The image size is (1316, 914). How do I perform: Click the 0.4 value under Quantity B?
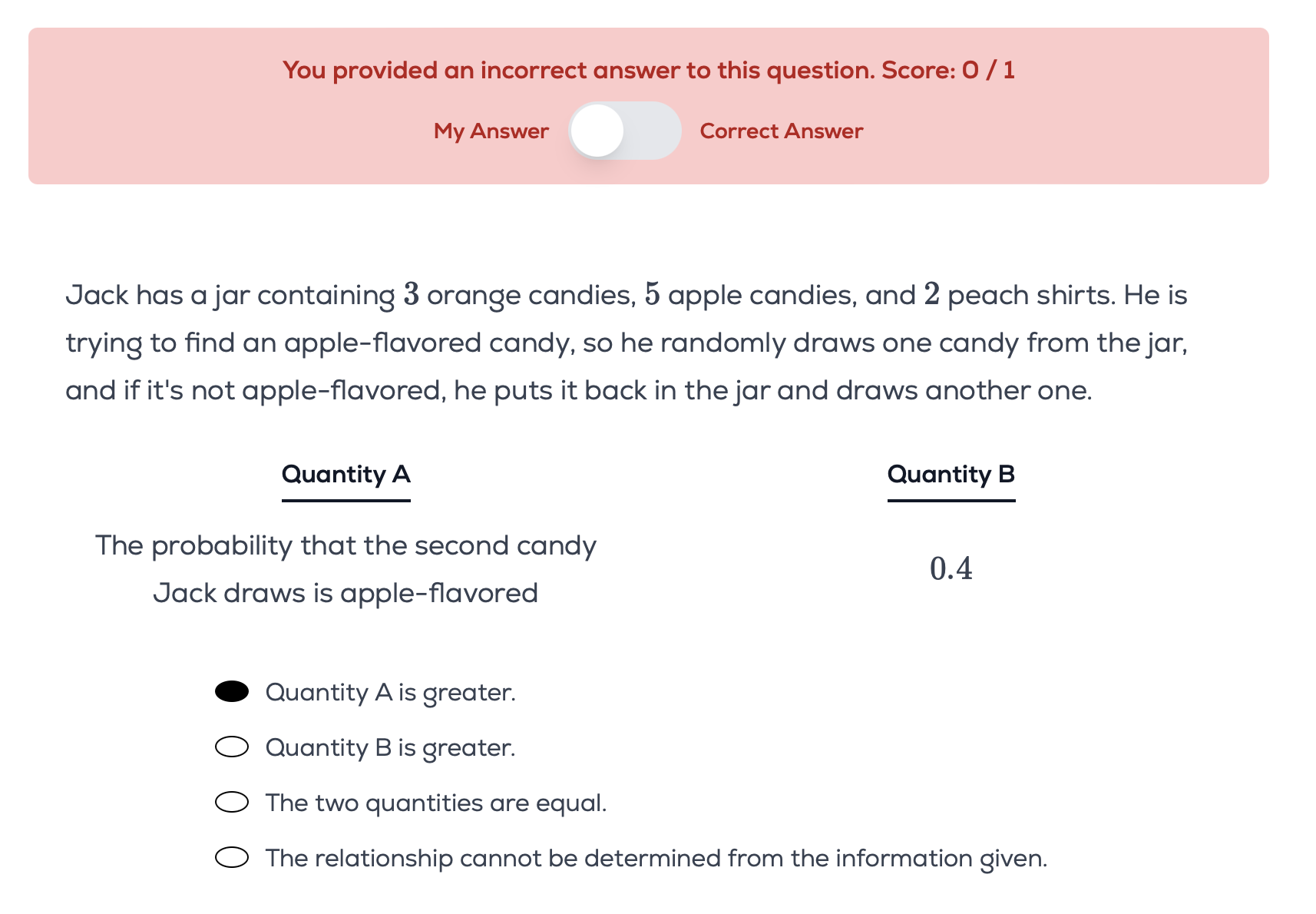(x=951, y=569)
